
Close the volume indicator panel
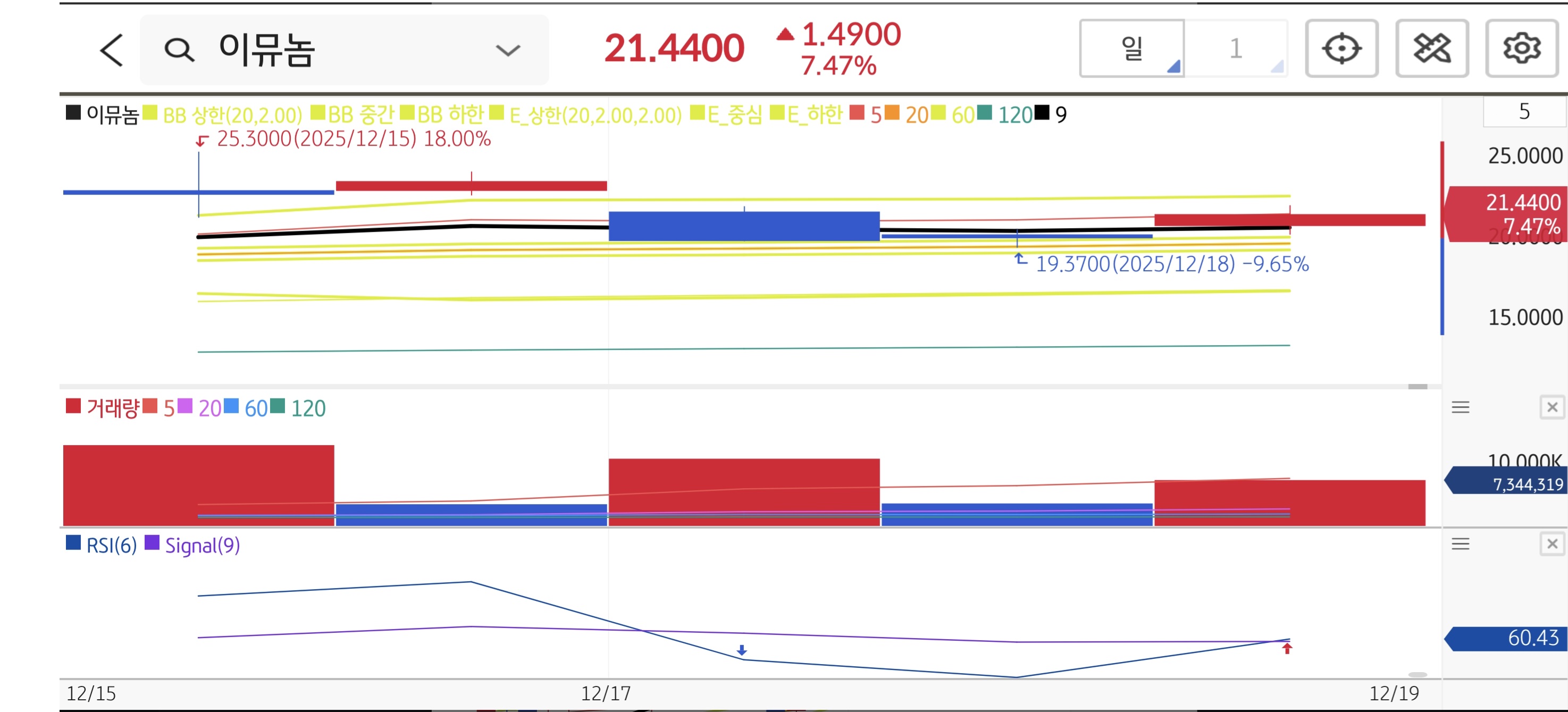1552,407
